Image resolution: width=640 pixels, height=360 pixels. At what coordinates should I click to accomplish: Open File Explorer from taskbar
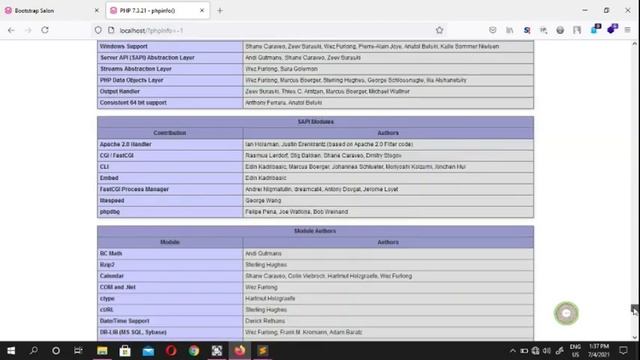tap(102, 351)
